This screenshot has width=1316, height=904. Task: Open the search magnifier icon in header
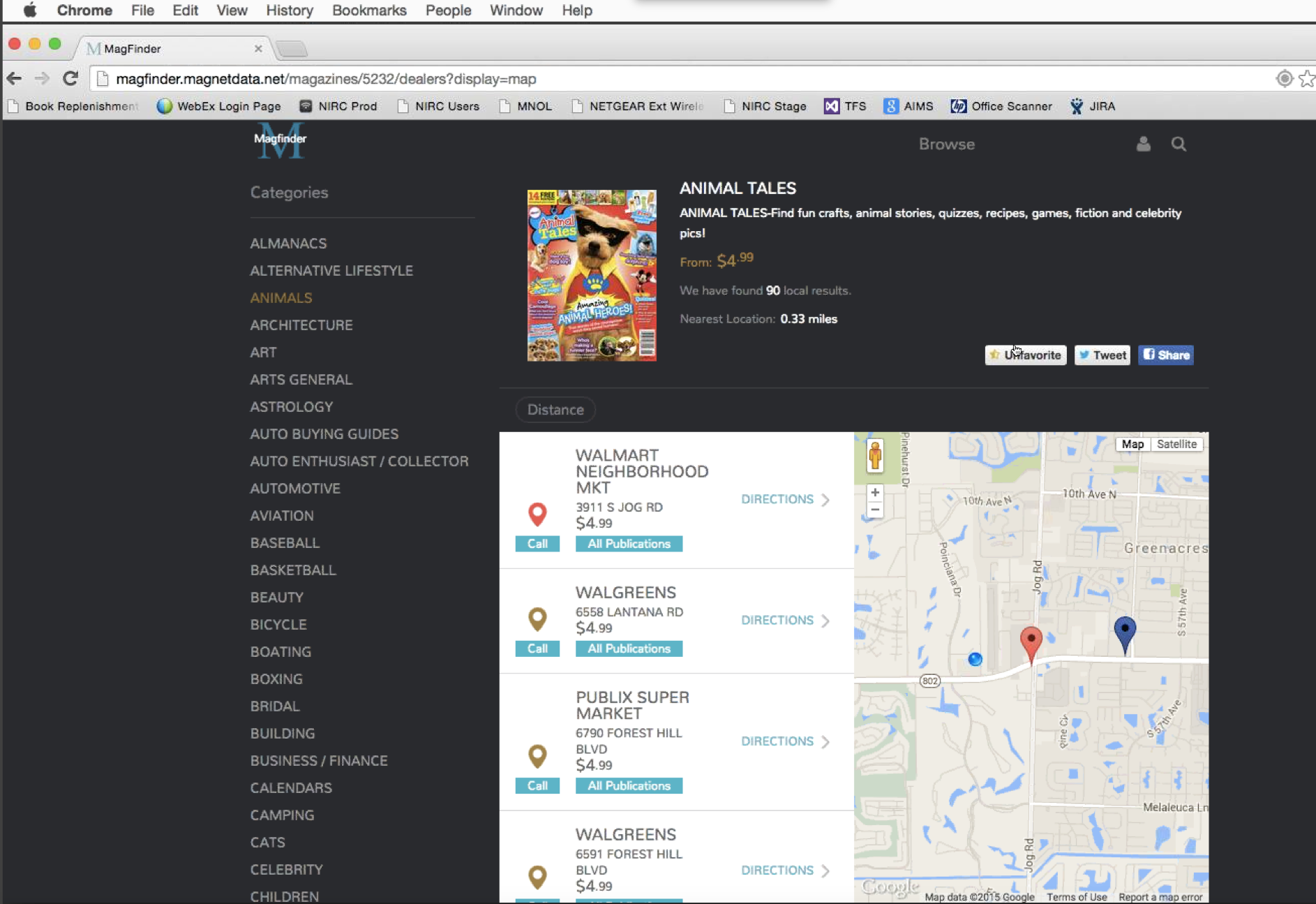tap(1179, 144)
